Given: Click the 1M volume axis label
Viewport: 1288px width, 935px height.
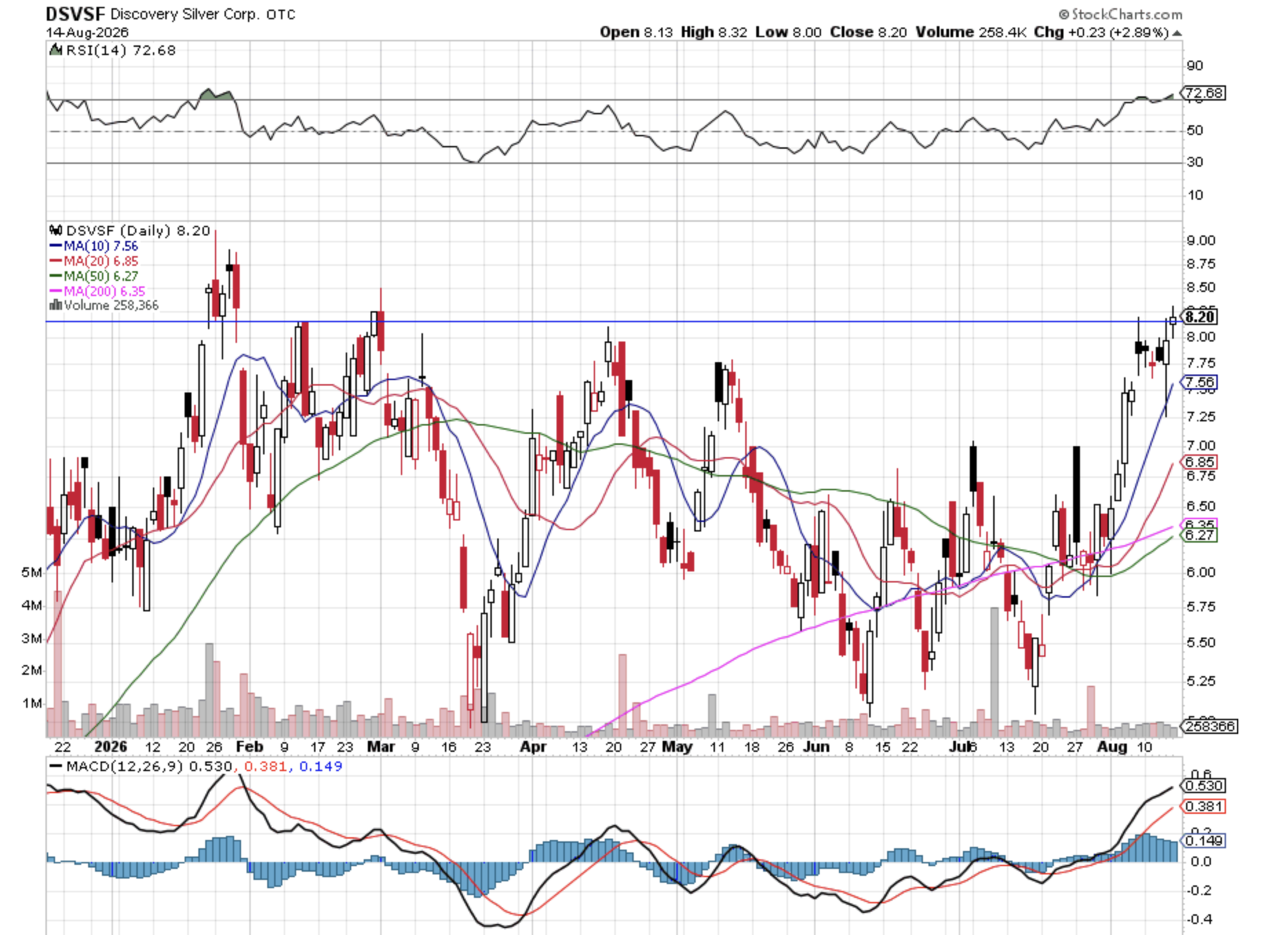Looking at the screenshot, I should (32, 703).
